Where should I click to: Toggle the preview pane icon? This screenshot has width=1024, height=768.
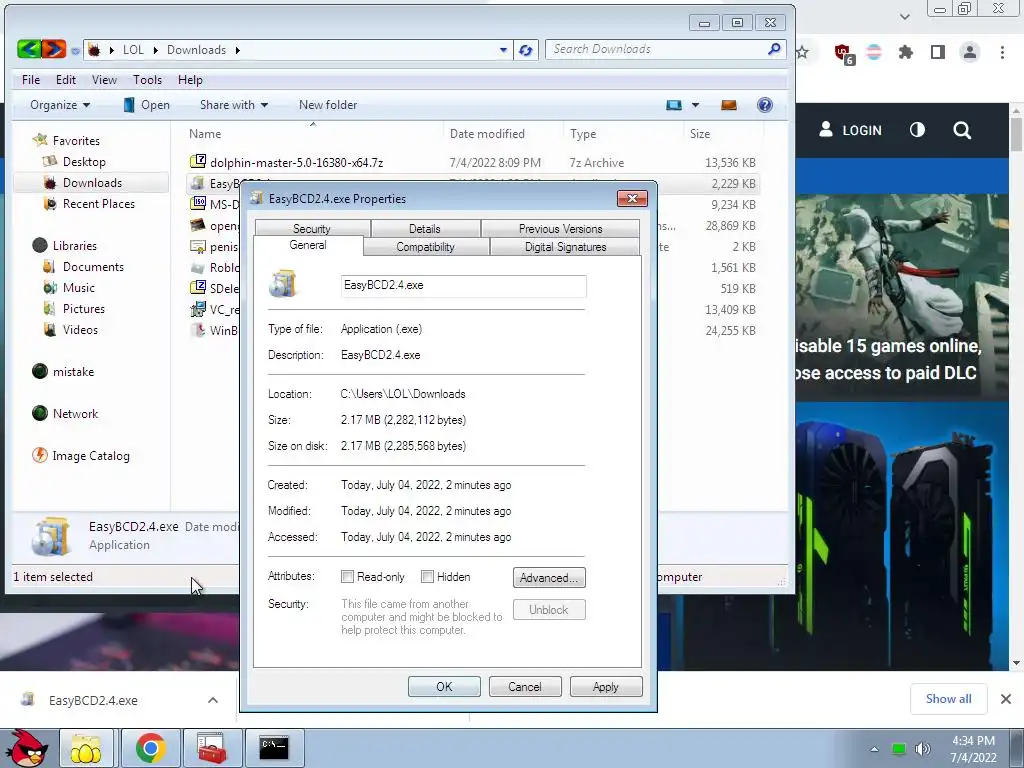[x=729, y=105]
